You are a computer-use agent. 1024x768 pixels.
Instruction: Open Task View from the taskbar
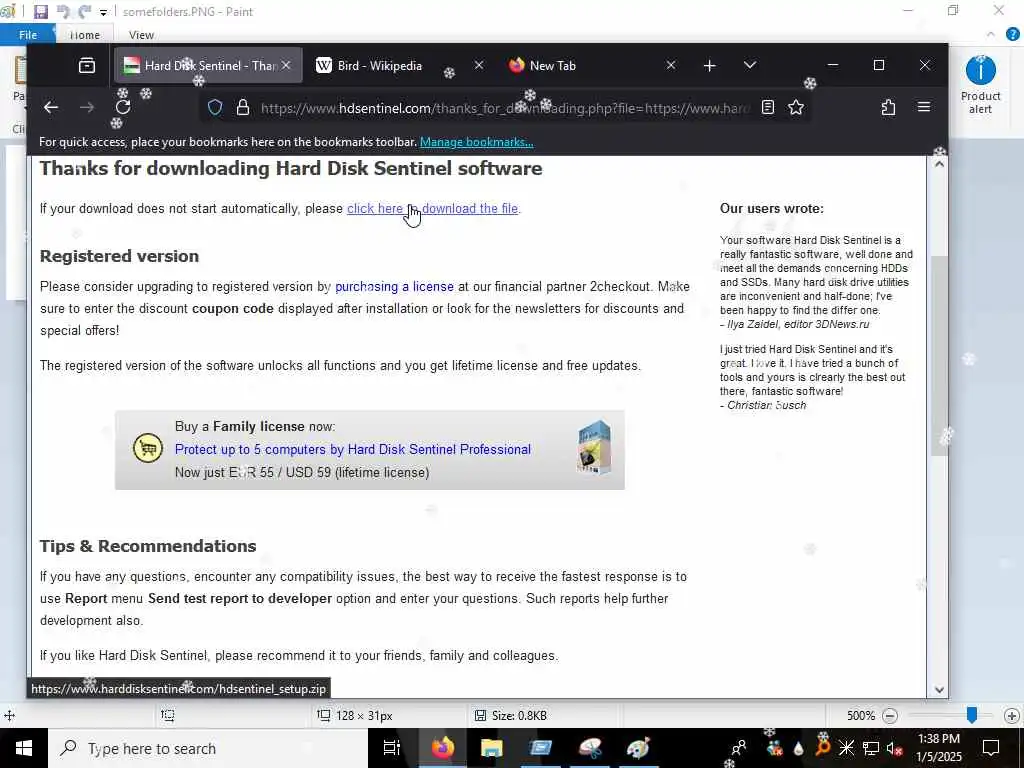392,748
